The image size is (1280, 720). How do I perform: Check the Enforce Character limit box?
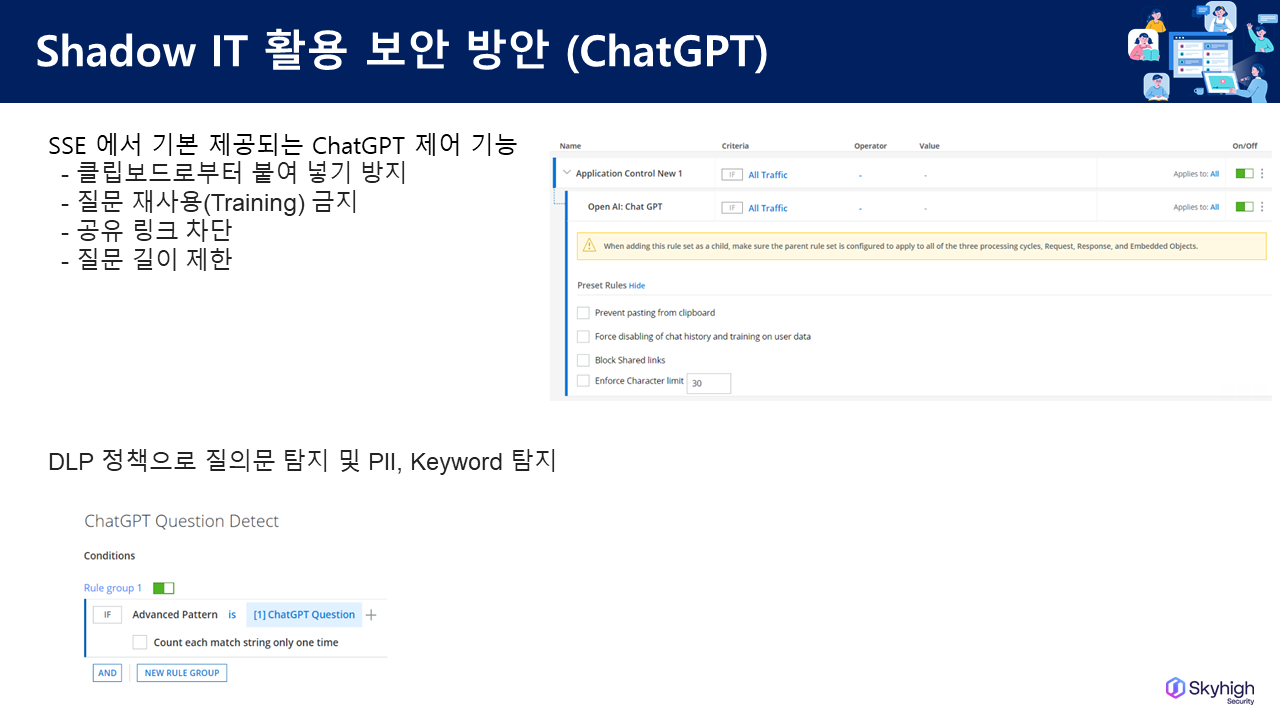tap(584, 381)
